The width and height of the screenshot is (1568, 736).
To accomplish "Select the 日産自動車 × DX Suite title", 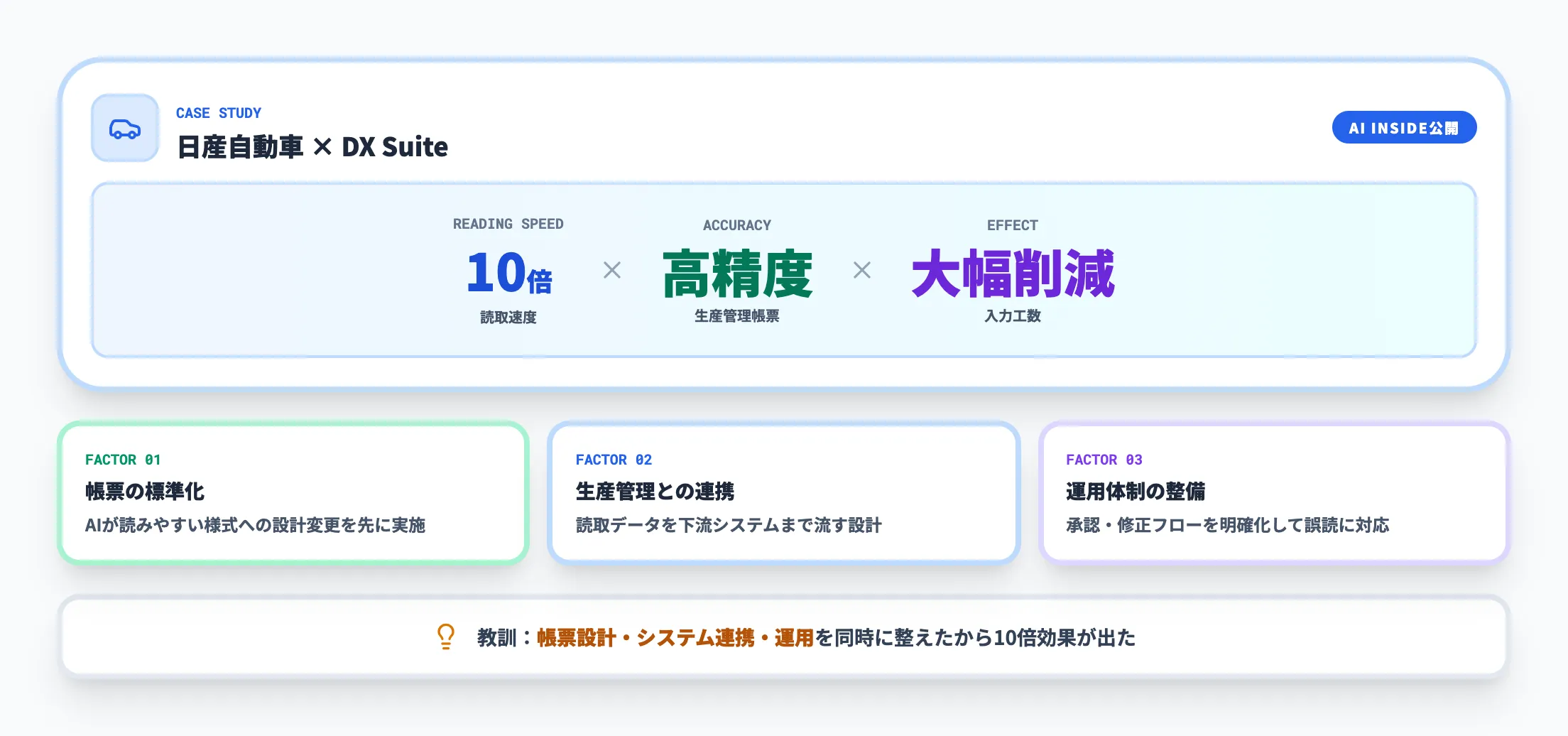I will coord(312,147).
